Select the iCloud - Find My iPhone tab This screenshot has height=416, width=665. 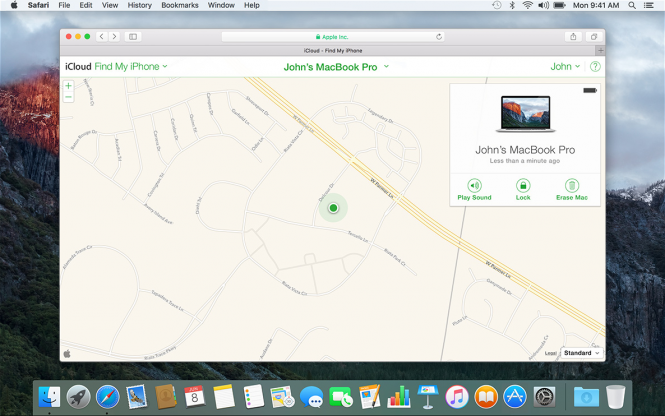click(332, 50)
